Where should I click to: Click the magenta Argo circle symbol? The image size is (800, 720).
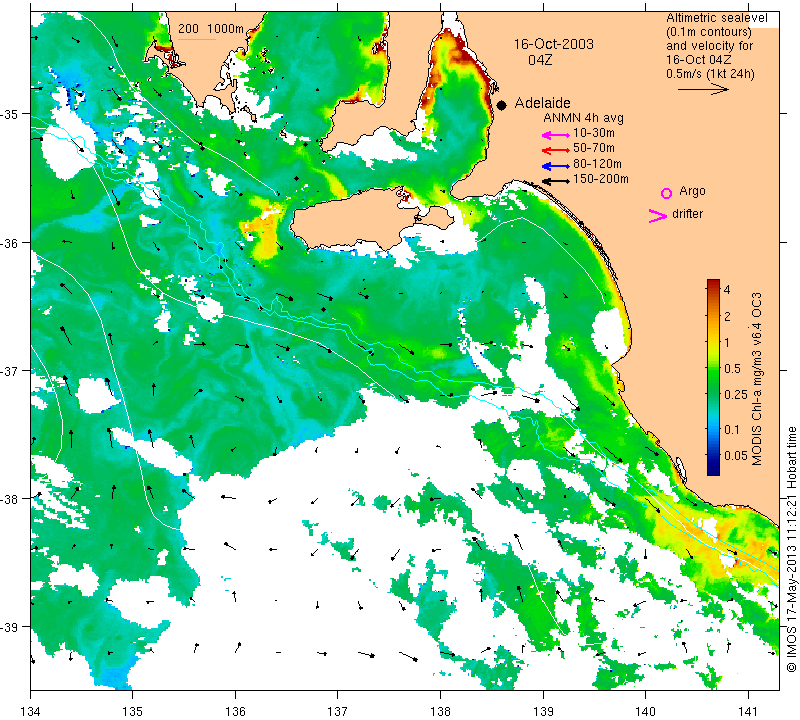[666, 193]
